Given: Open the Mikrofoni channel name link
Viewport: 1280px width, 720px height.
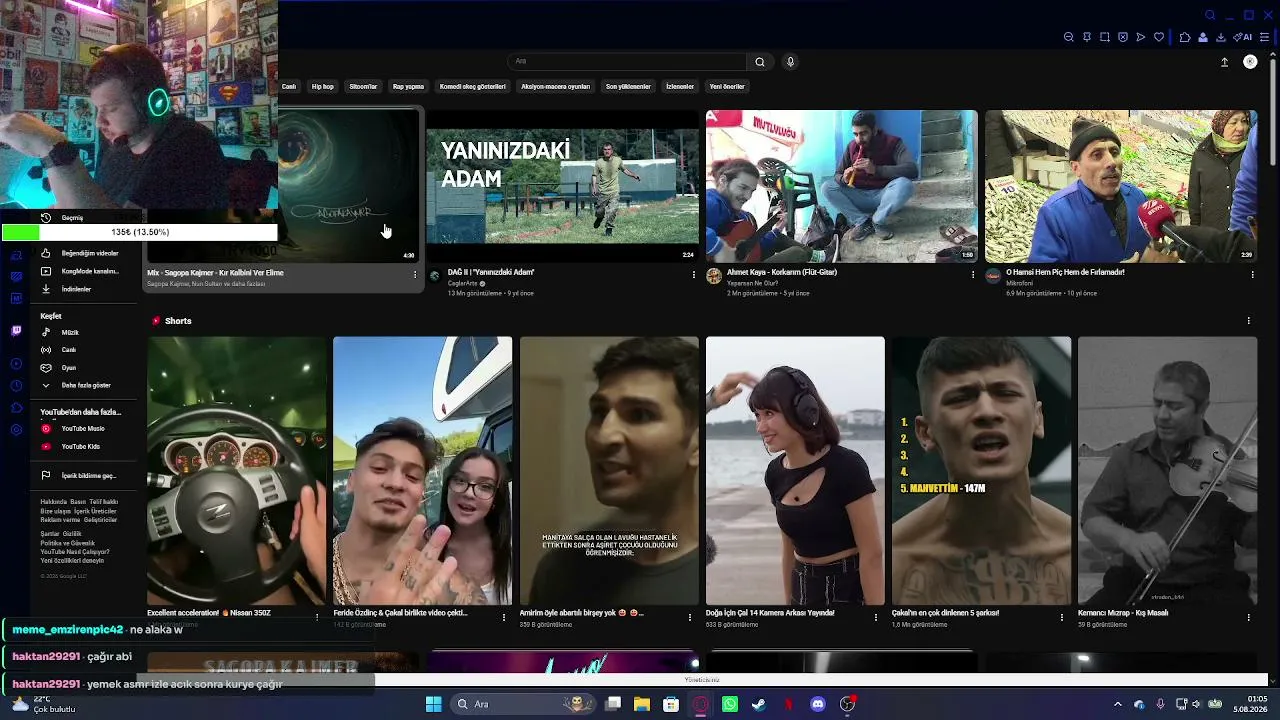Looking at the screenshot, I should pos(1020,283).
